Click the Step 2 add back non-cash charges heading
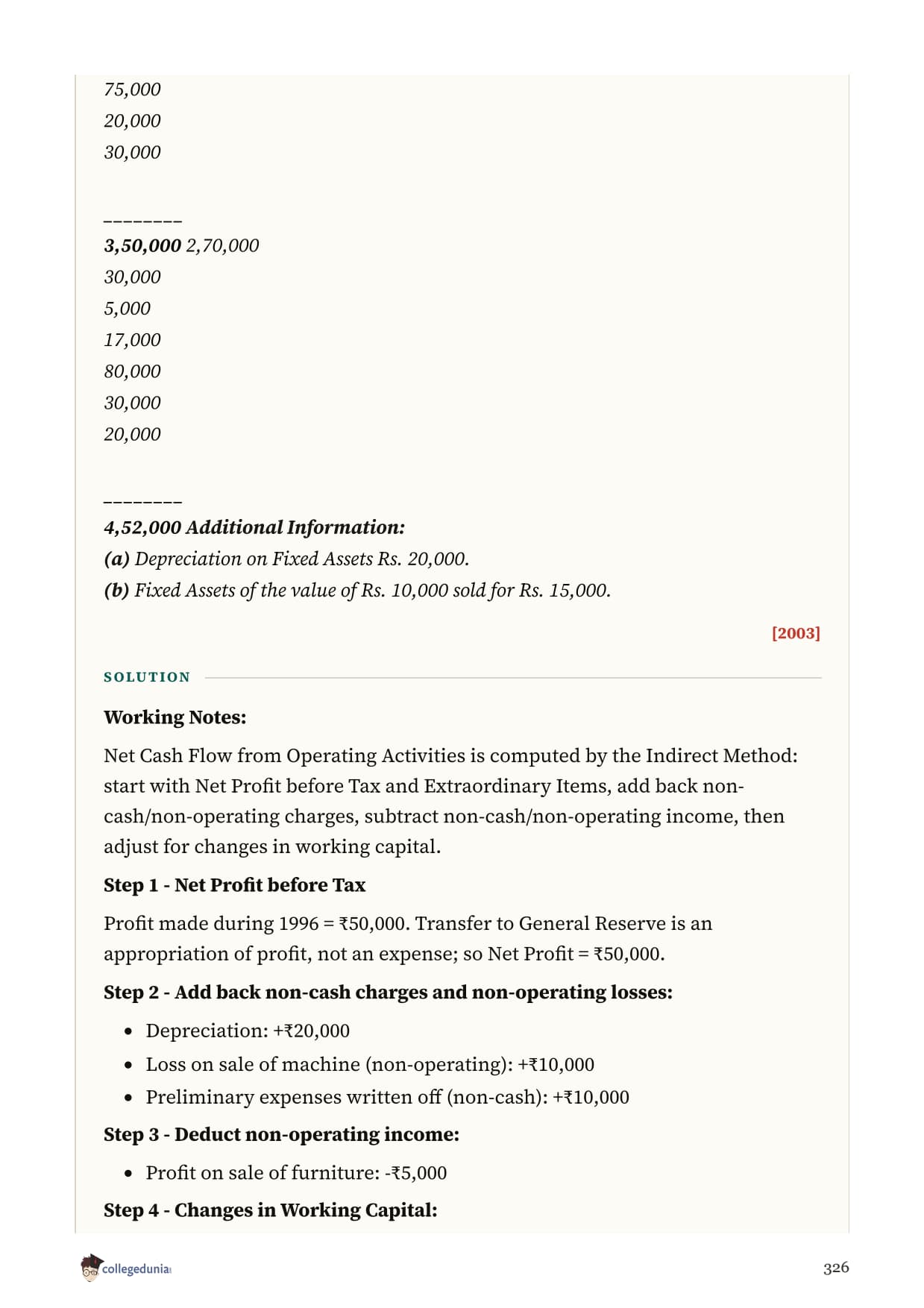This screenshot has width=924, height=1308. 388,993
